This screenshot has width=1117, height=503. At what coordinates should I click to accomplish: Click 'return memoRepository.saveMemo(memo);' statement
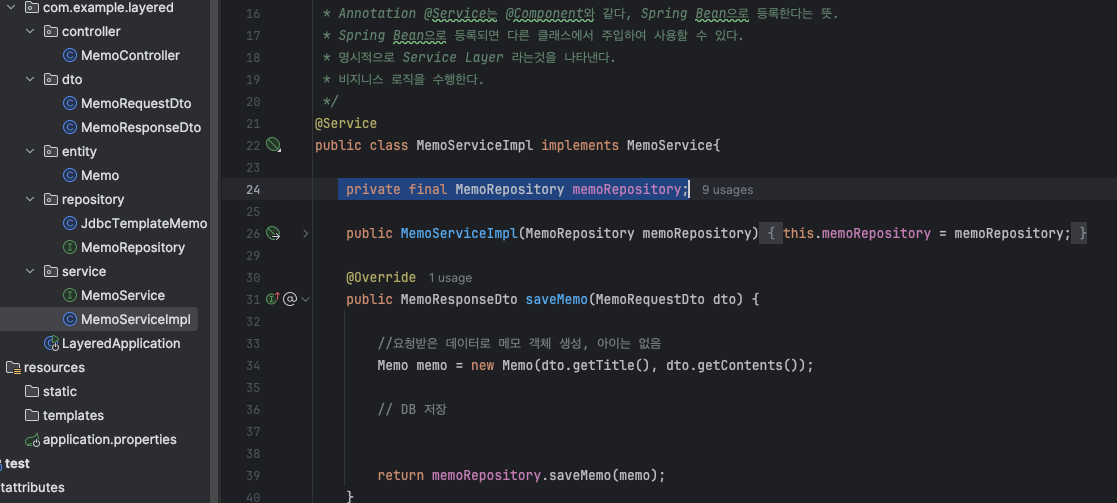coord(521,475)
